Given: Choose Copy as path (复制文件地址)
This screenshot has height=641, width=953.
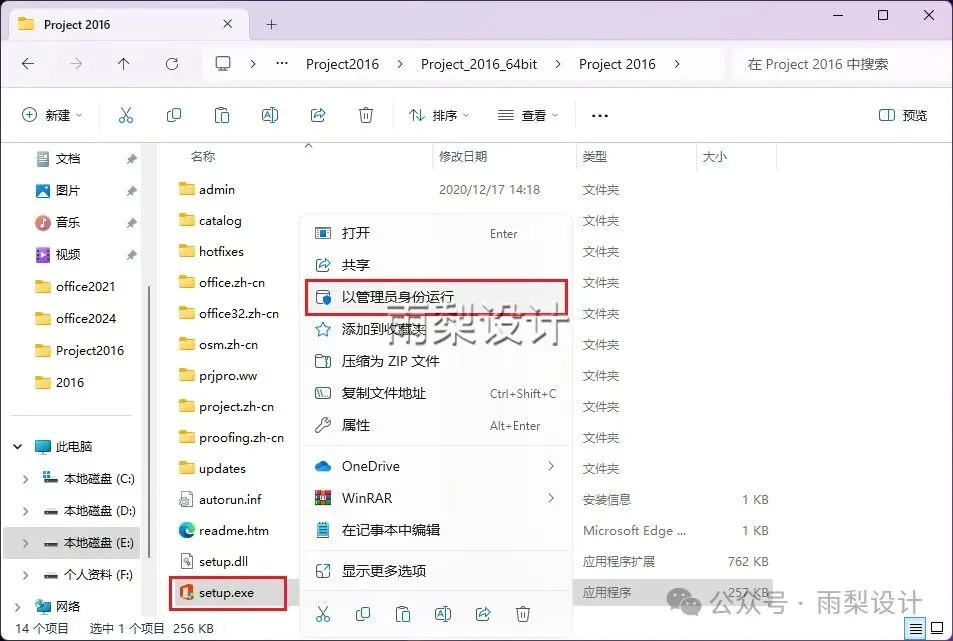Looking at the screenshot, I should tap(436, 393).
